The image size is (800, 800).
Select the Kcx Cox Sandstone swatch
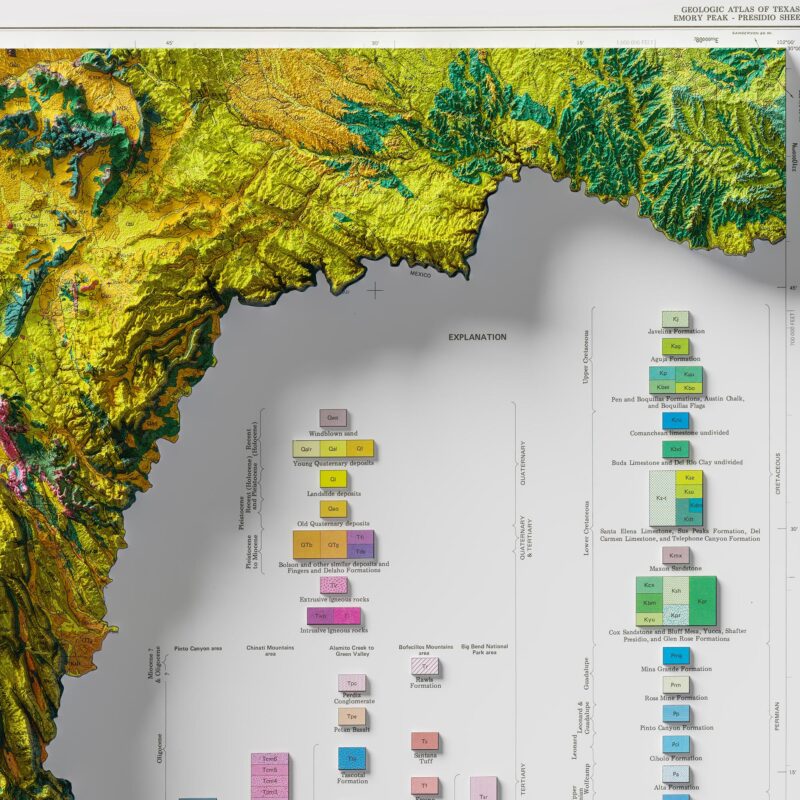pos(649,585)
